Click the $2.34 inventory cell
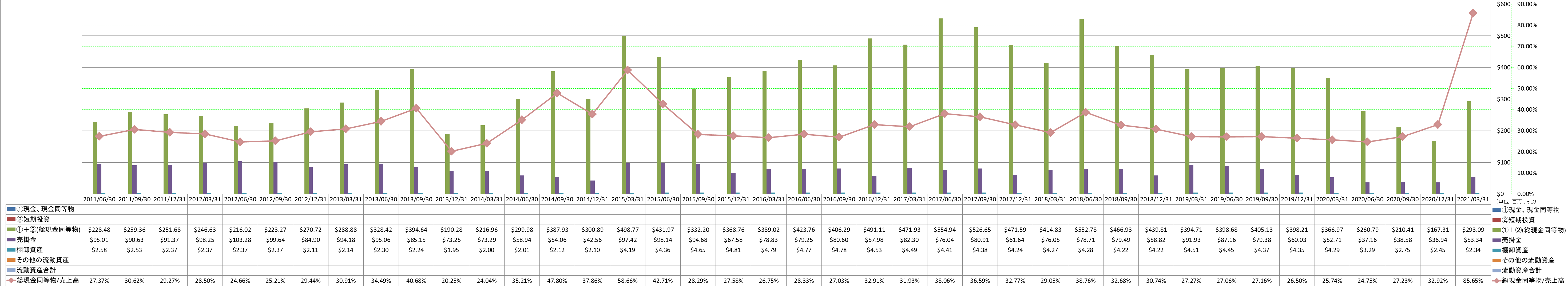Viewport: 1568px width, 286px height. (x=1474, y=250)
